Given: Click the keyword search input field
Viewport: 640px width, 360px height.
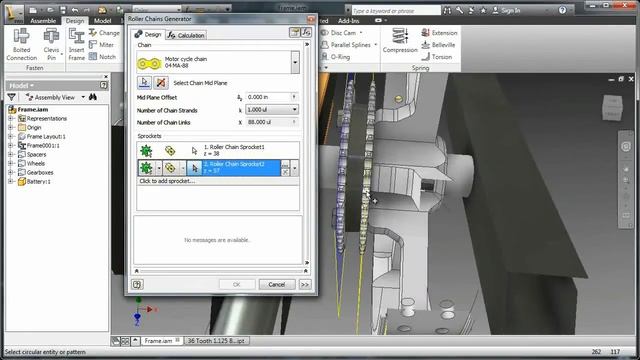Looking at the screenshot, I should (396, 11).
